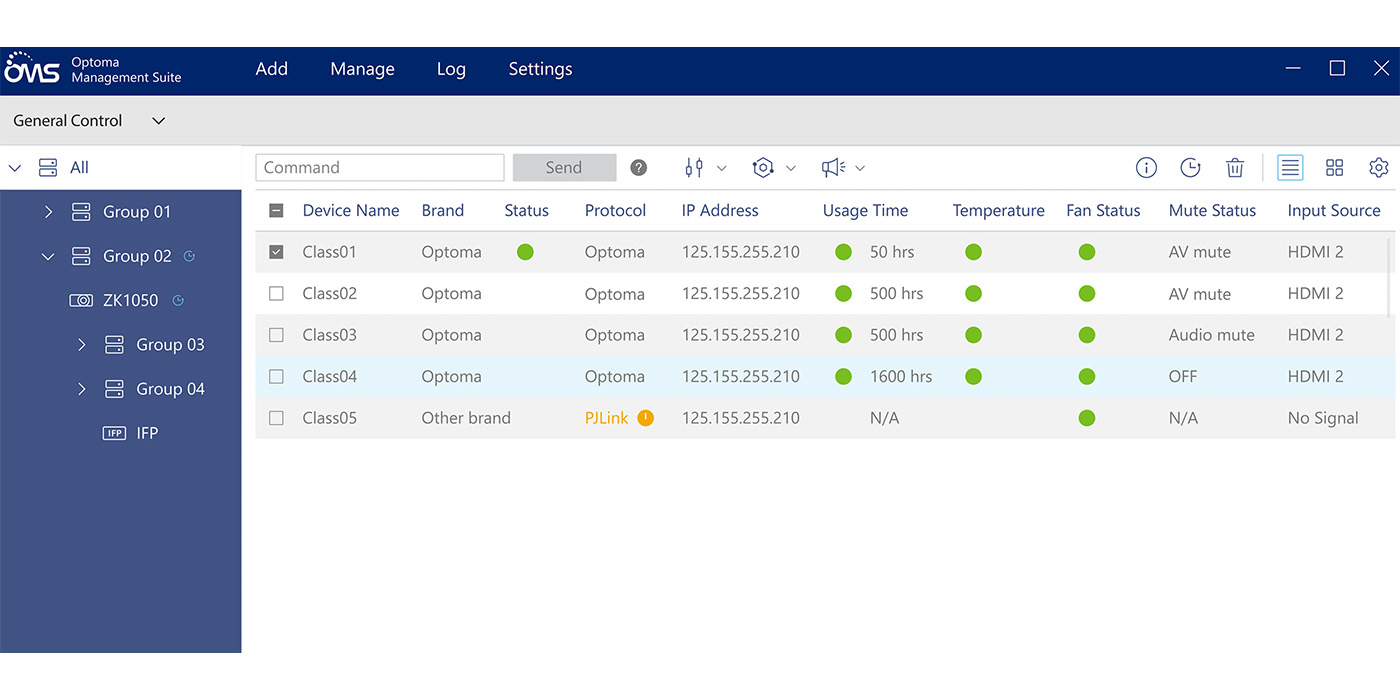Tick the Class05 row checkbox
The height and width of the screenshot is (700, 1400).
[277, 418]
